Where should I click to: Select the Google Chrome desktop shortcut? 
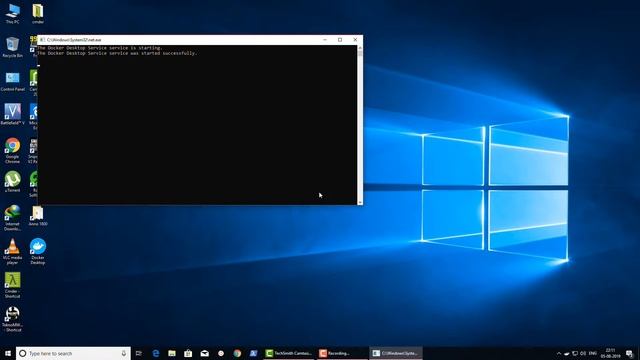click(12, 150)
